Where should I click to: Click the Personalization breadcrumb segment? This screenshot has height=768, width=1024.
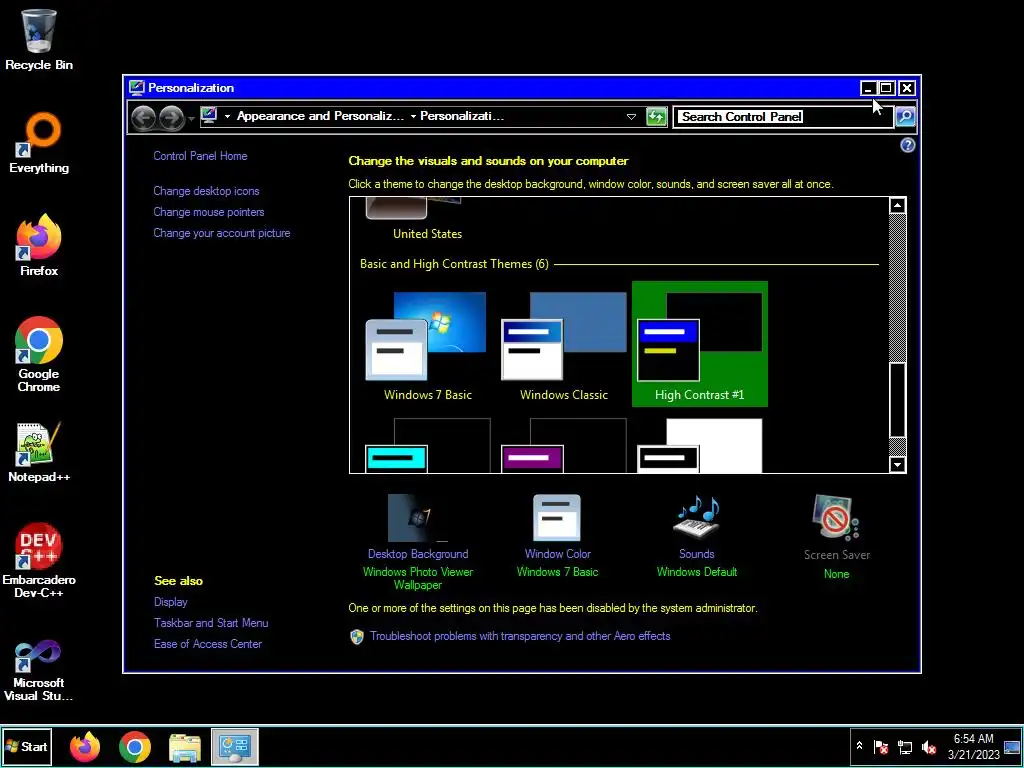(x=462, y=116)
